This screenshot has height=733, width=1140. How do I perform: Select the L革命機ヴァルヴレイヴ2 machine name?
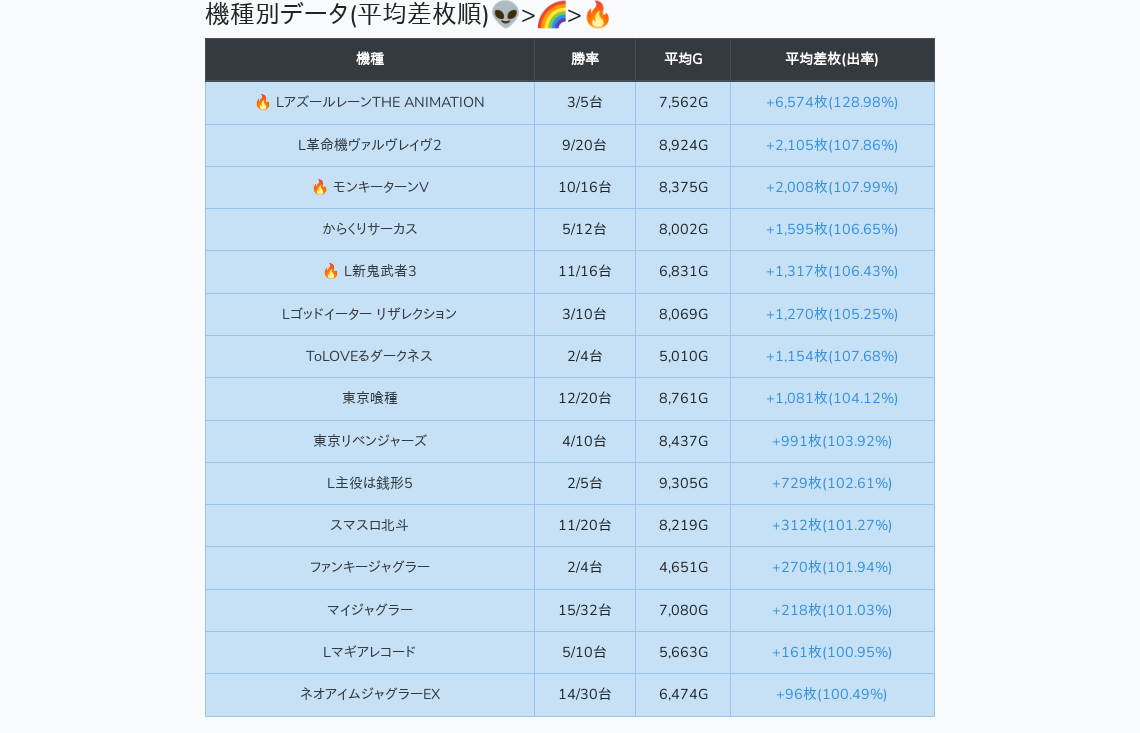370,145
